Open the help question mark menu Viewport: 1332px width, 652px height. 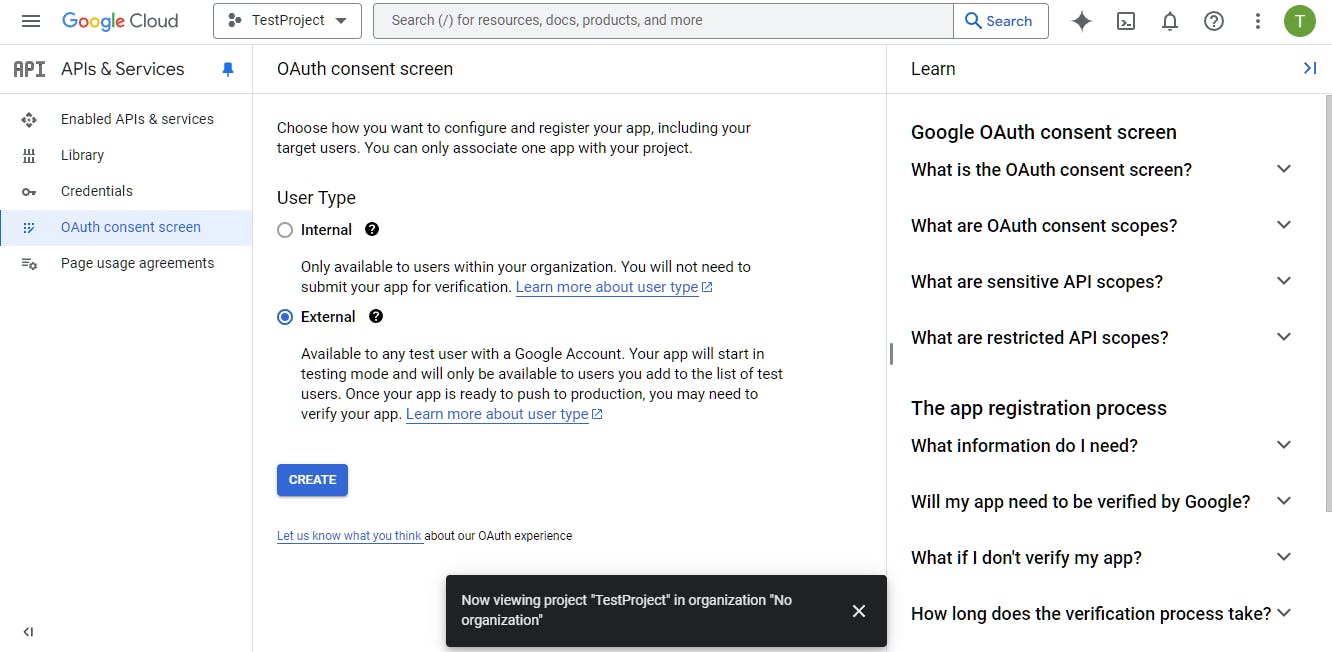coord(1214,21)
